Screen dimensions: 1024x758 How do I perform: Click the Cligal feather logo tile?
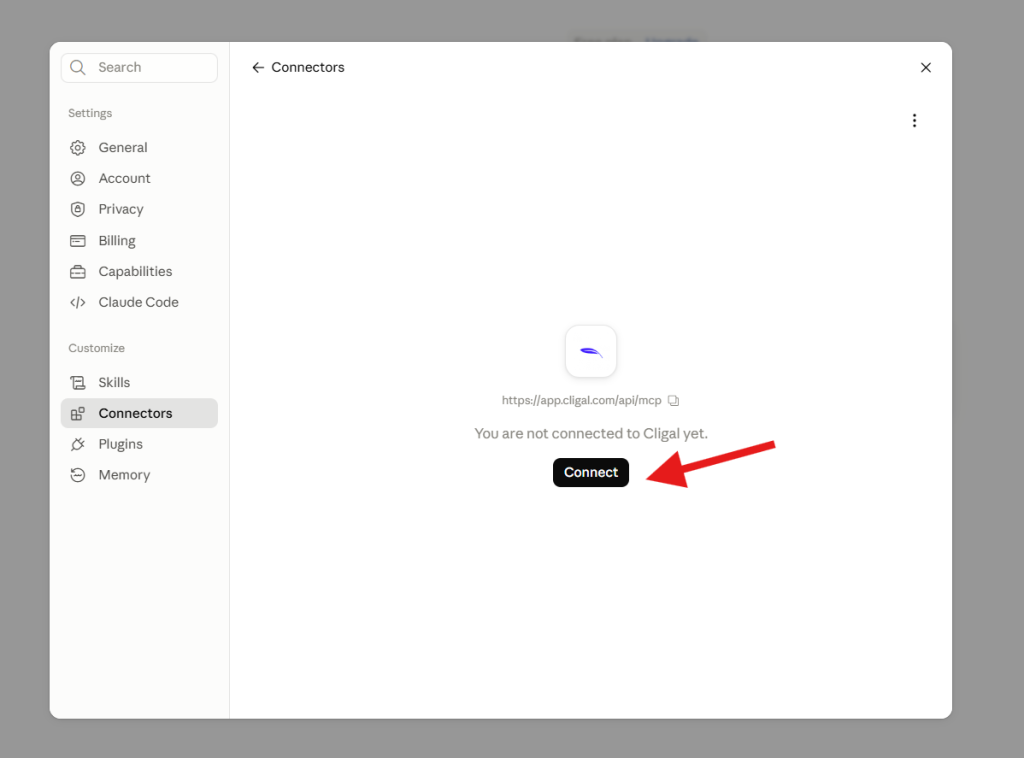point(591,351)
